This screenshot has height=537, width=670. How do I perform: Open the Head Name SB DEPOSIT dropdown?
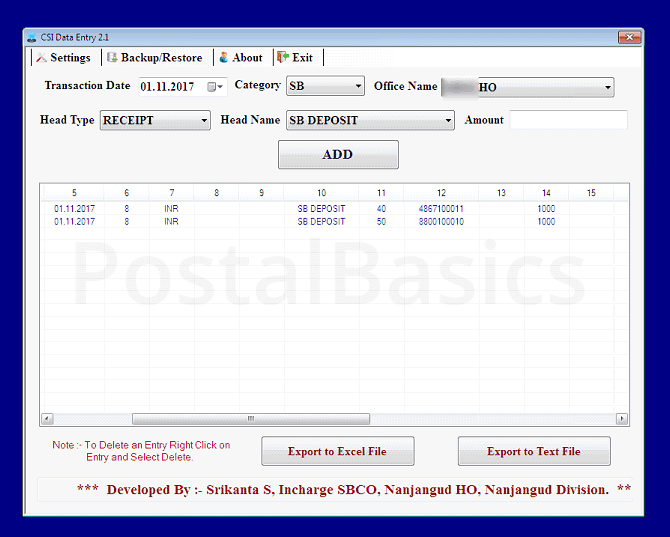448,121
